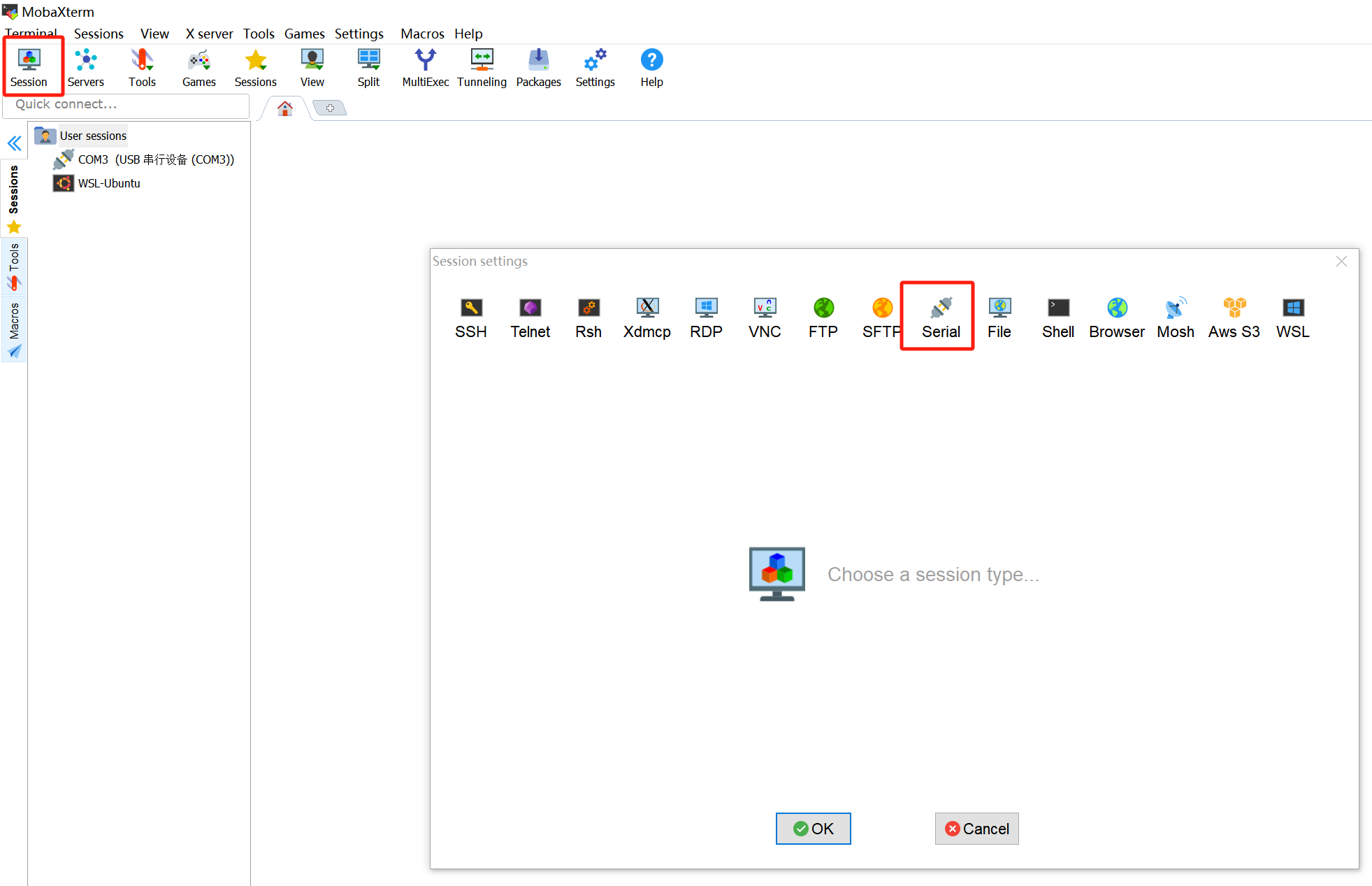Select the RDP session type
The width and height of the screenshot is (1372, 886).
(706, 318)
